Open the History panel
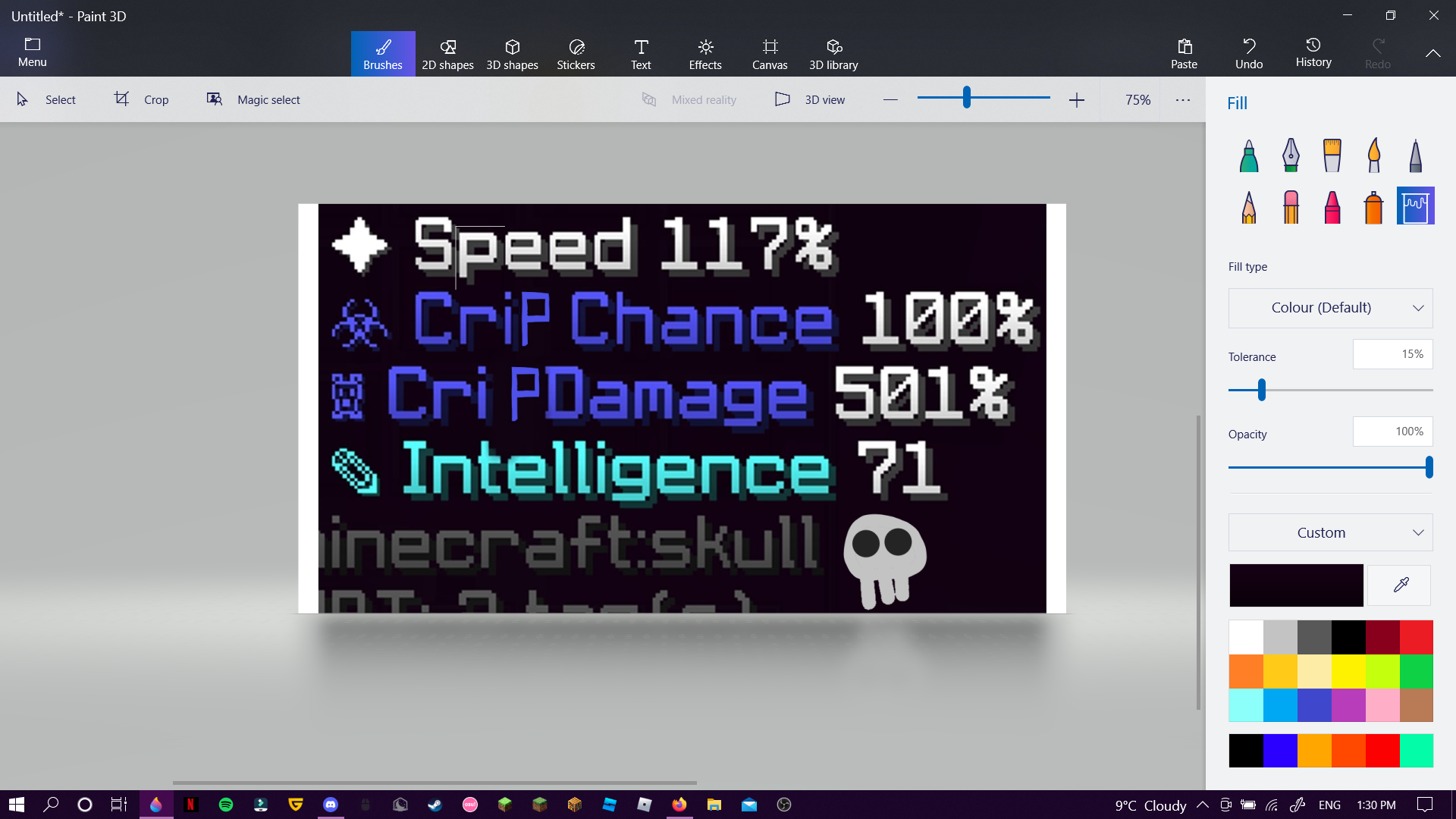This screenshot has width=1456, height=819. tap(1313, 54)
